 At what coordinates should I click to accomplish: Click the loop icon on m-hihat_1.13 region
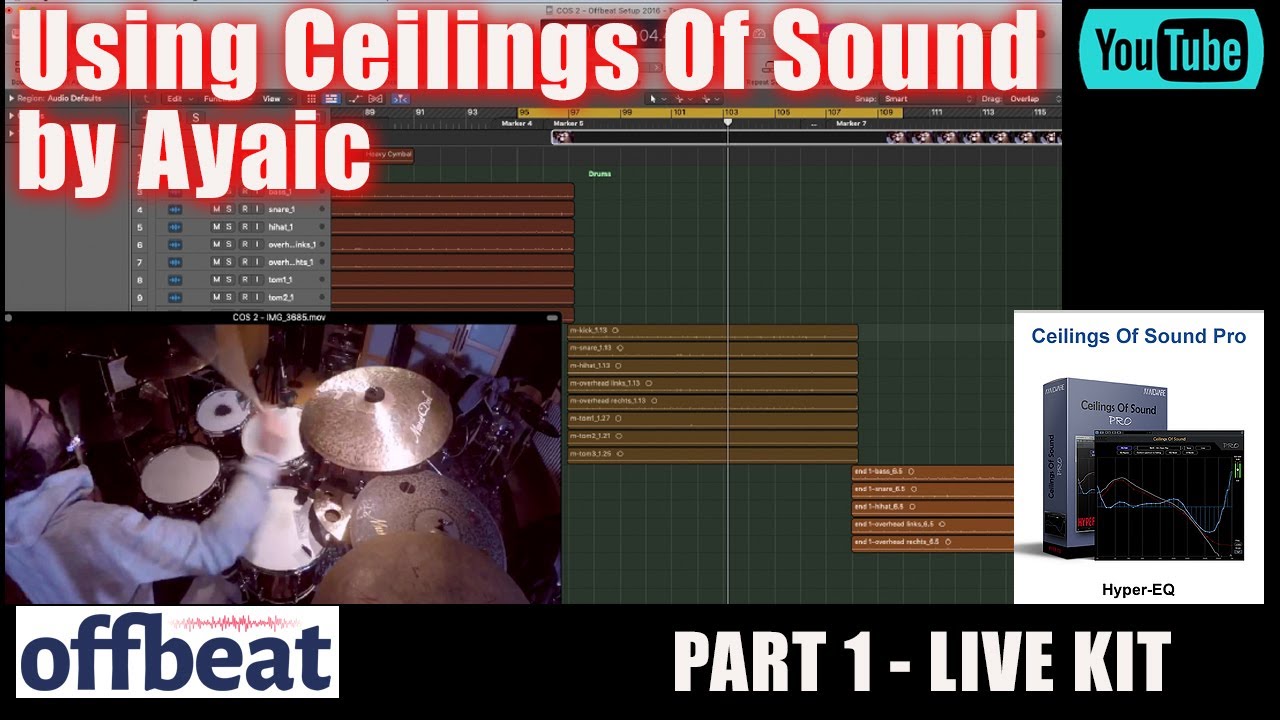[618, 366]
